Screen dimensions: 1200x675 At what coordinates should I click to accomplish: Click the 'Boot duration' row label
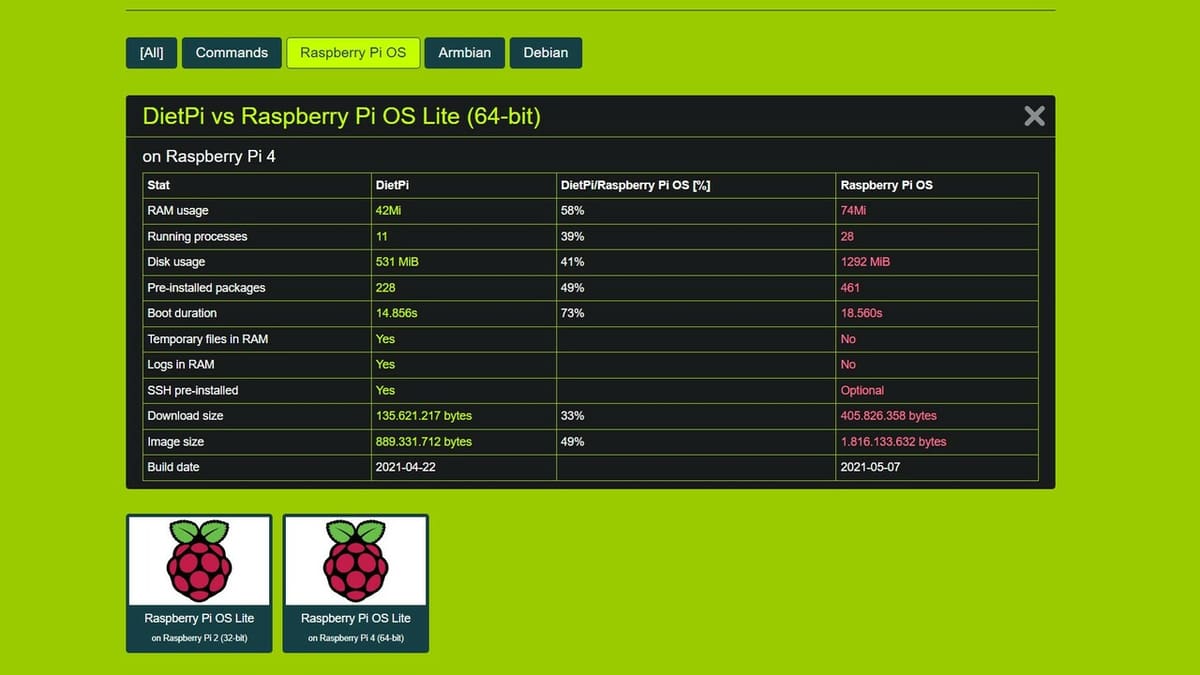coord(182,313)
